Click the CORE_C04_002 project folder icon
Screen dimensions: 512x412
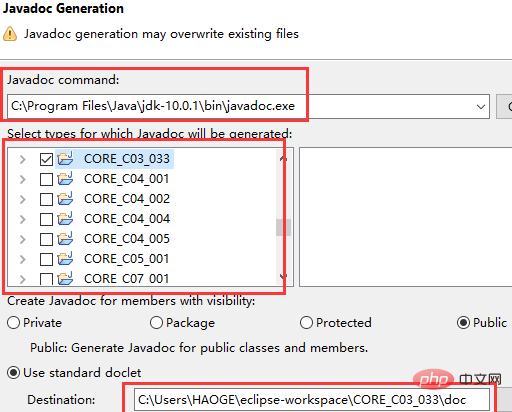point(65,199)
